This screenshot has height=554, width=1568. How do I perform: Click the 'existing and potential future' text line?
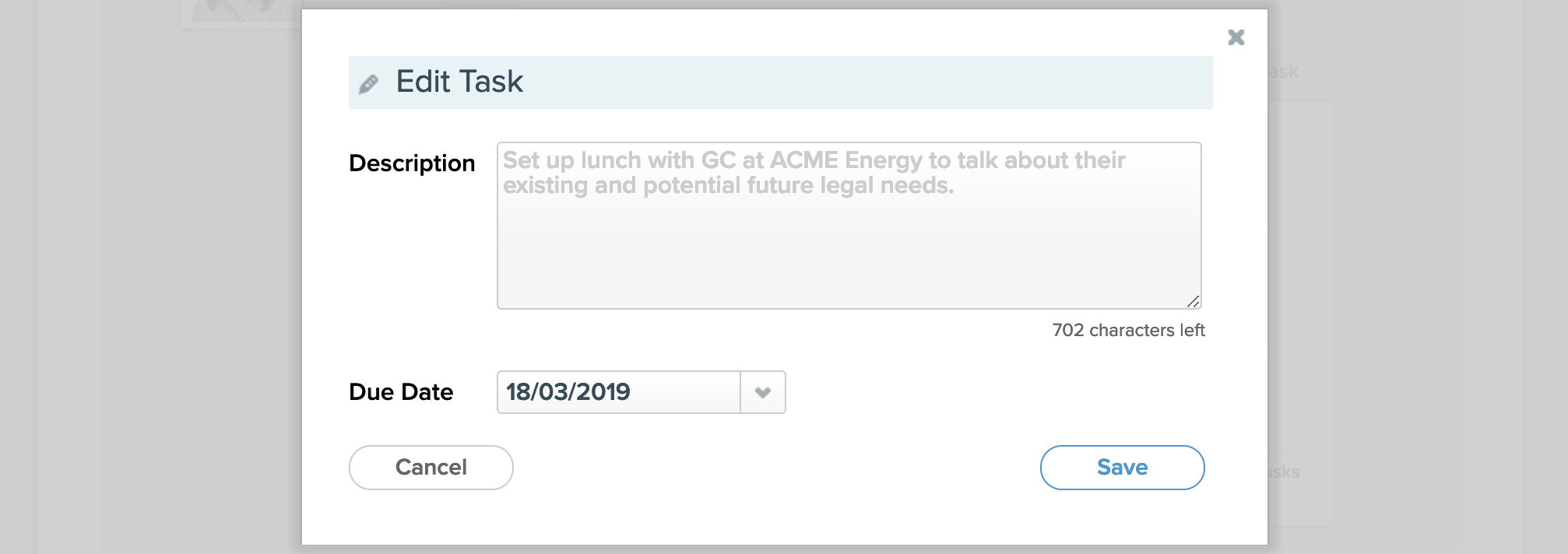tap(728, 186)
